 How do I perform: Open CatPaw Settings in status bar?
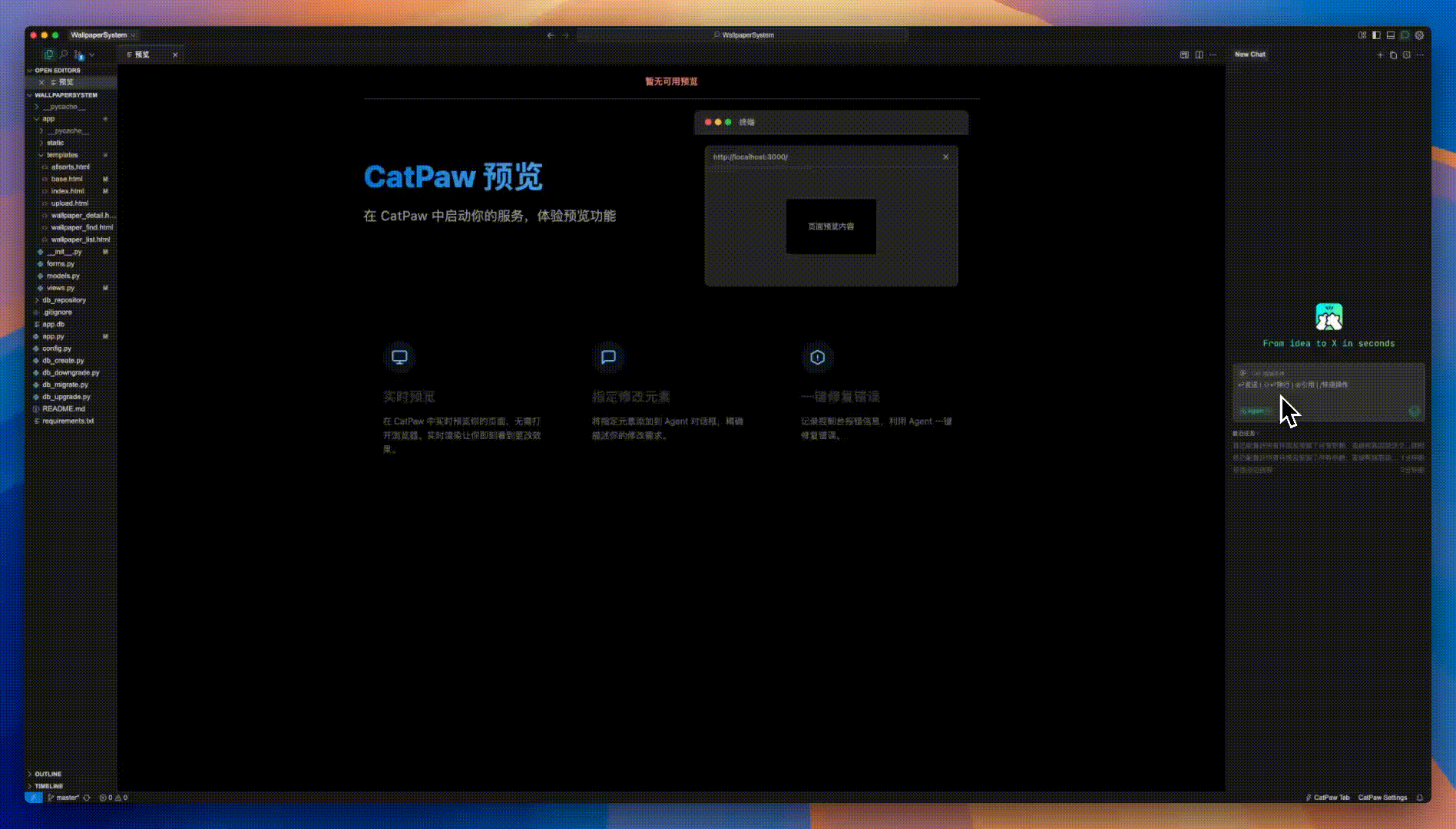click(x=1382, y=798)
